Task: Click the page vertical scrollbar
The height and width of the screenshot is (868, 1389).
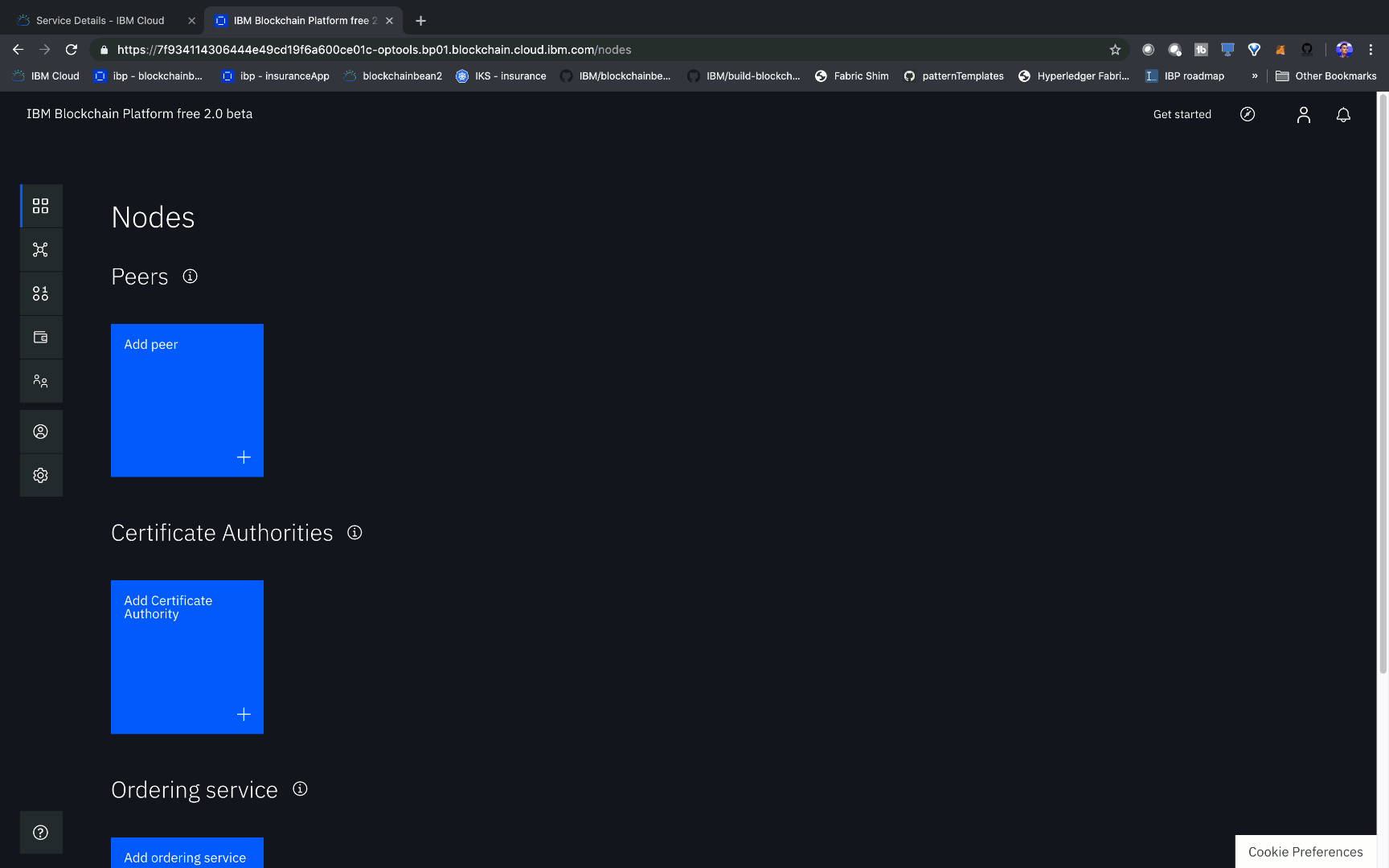Action: [1383, 384]
